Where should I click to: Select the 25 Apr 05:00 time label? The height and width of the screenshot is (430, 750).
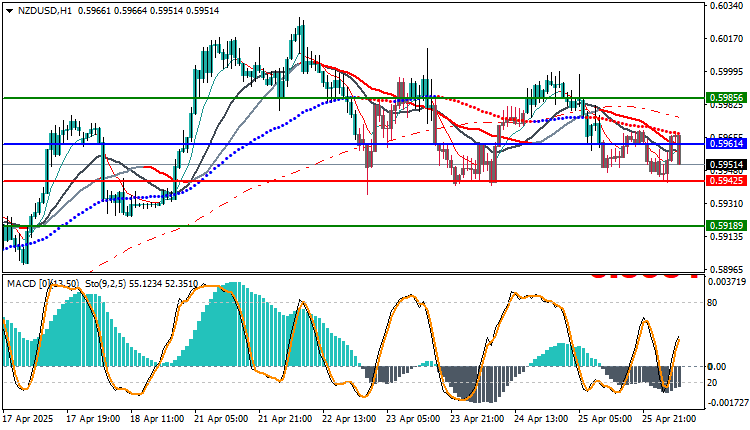click(606, 419)
